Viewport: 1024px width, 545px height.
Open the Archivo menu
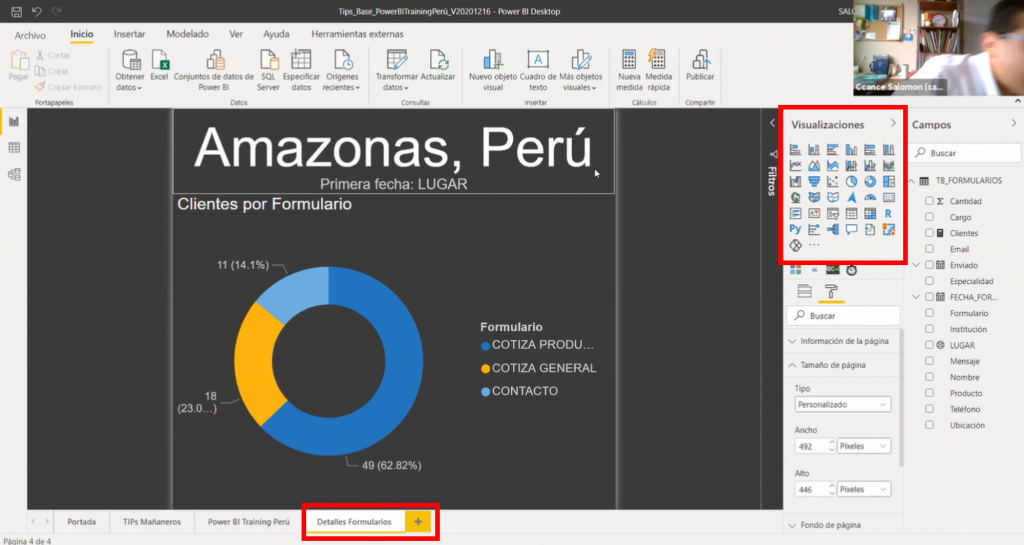(x=30, y=35)
